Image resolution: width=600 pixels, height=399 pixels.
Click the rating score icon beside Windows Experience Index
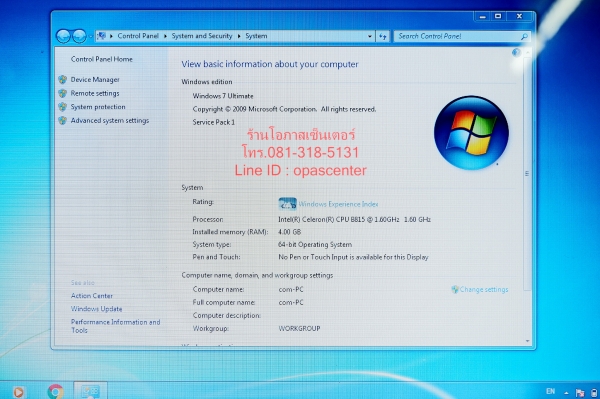(x=287, y=204)
